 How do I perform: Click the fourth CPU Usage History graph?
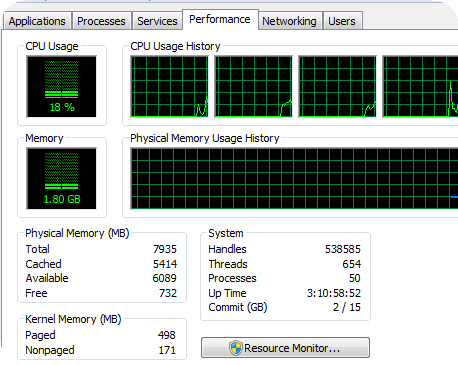click(x=421, y=87)
